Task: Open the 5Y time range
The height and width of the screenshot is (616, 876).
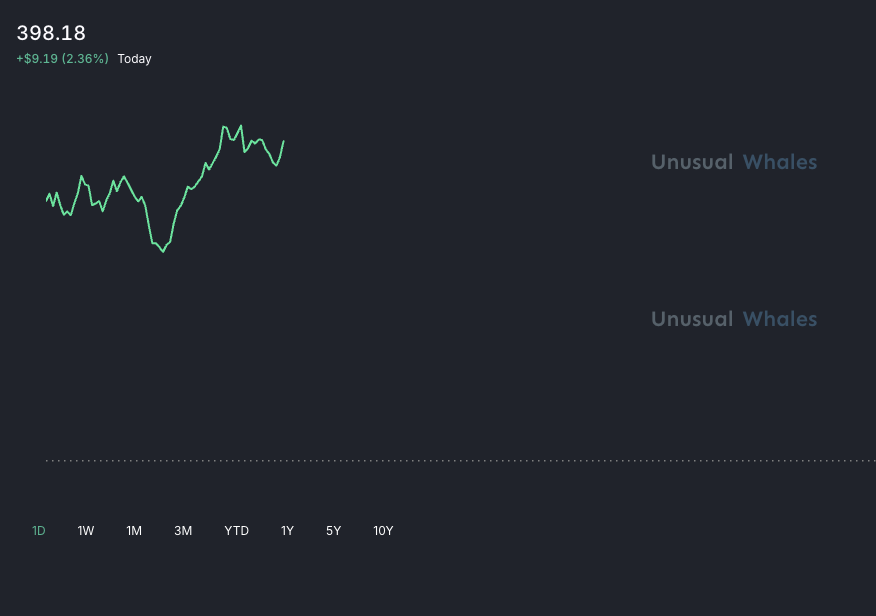Action: [x=333, y=531]
